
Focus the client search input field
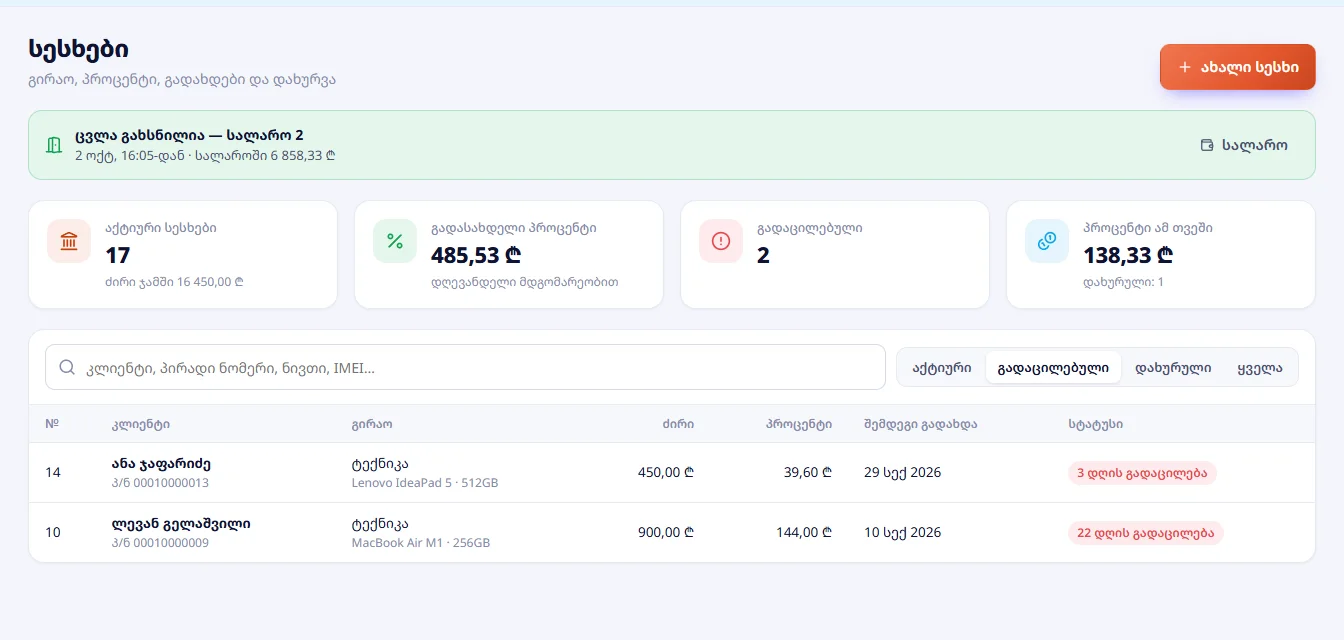pyautogui.click(x=465, y=367)
